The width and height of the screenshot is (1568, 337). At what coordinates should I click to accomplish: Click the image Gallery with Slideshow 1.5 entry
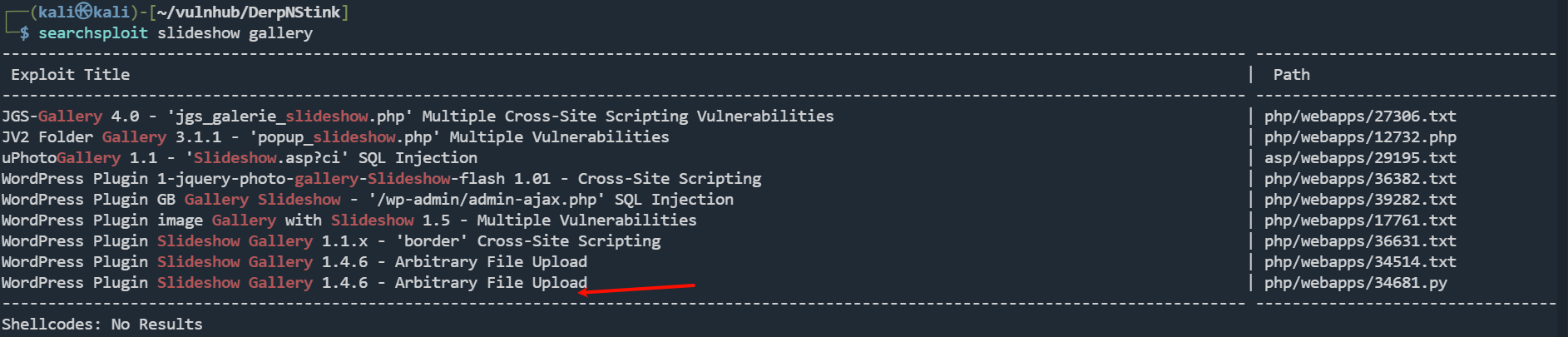tap(349, 221)
